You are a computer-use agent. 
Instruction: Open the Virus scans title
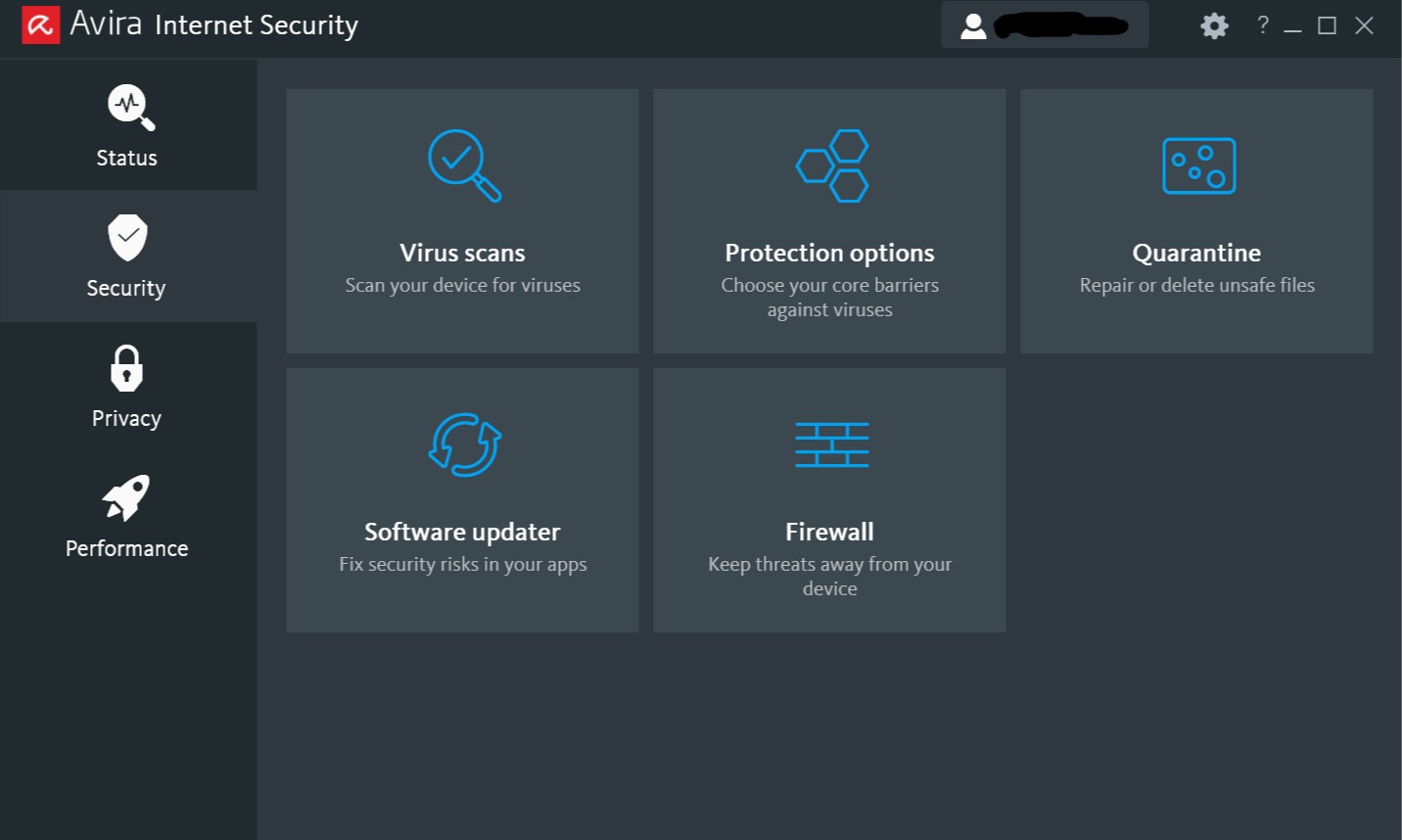tap(462, 253)
